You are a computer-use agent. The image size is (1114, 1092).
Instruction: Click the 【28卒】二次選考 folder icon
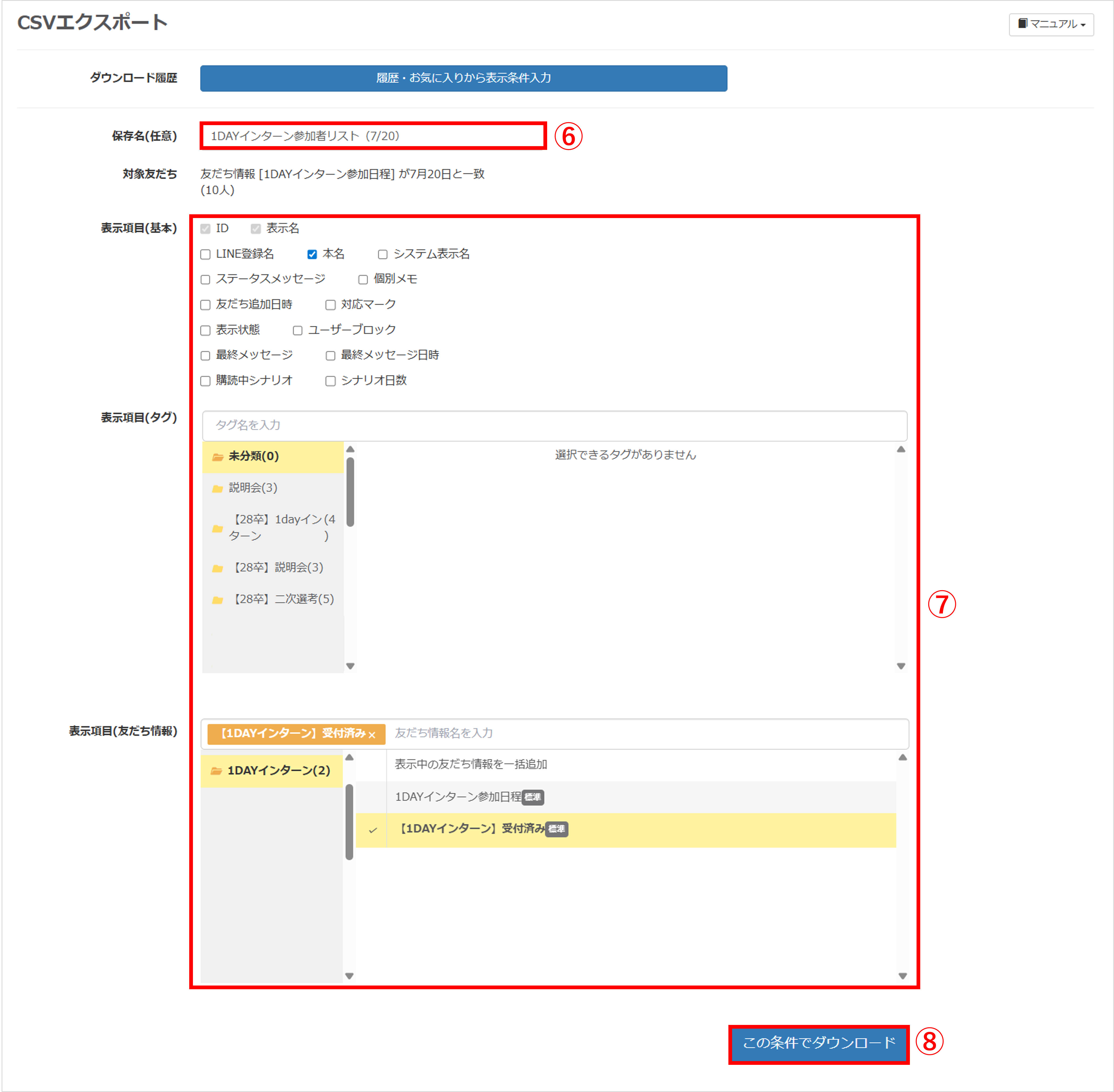coord(217,600)
